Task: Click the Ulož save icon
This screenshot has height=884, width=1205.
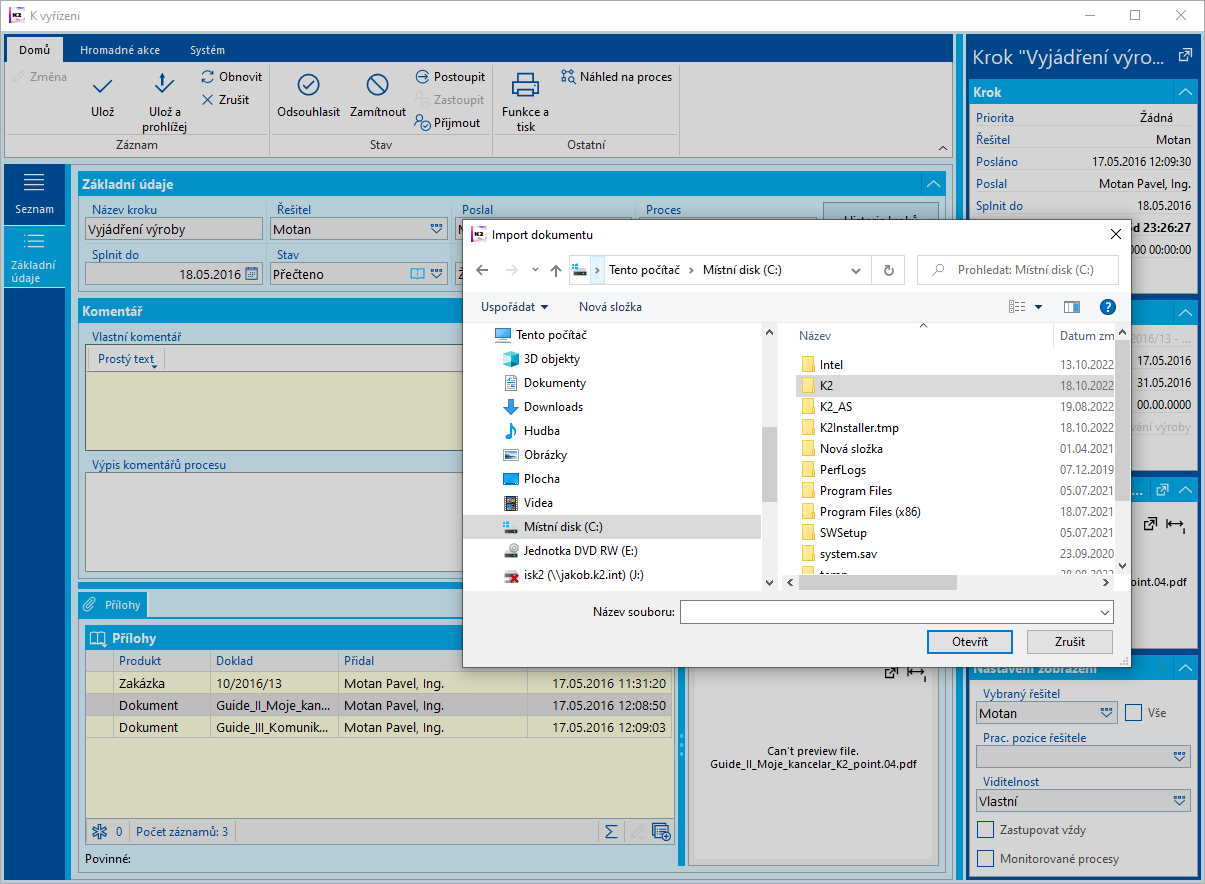Action: click(102, 86)
